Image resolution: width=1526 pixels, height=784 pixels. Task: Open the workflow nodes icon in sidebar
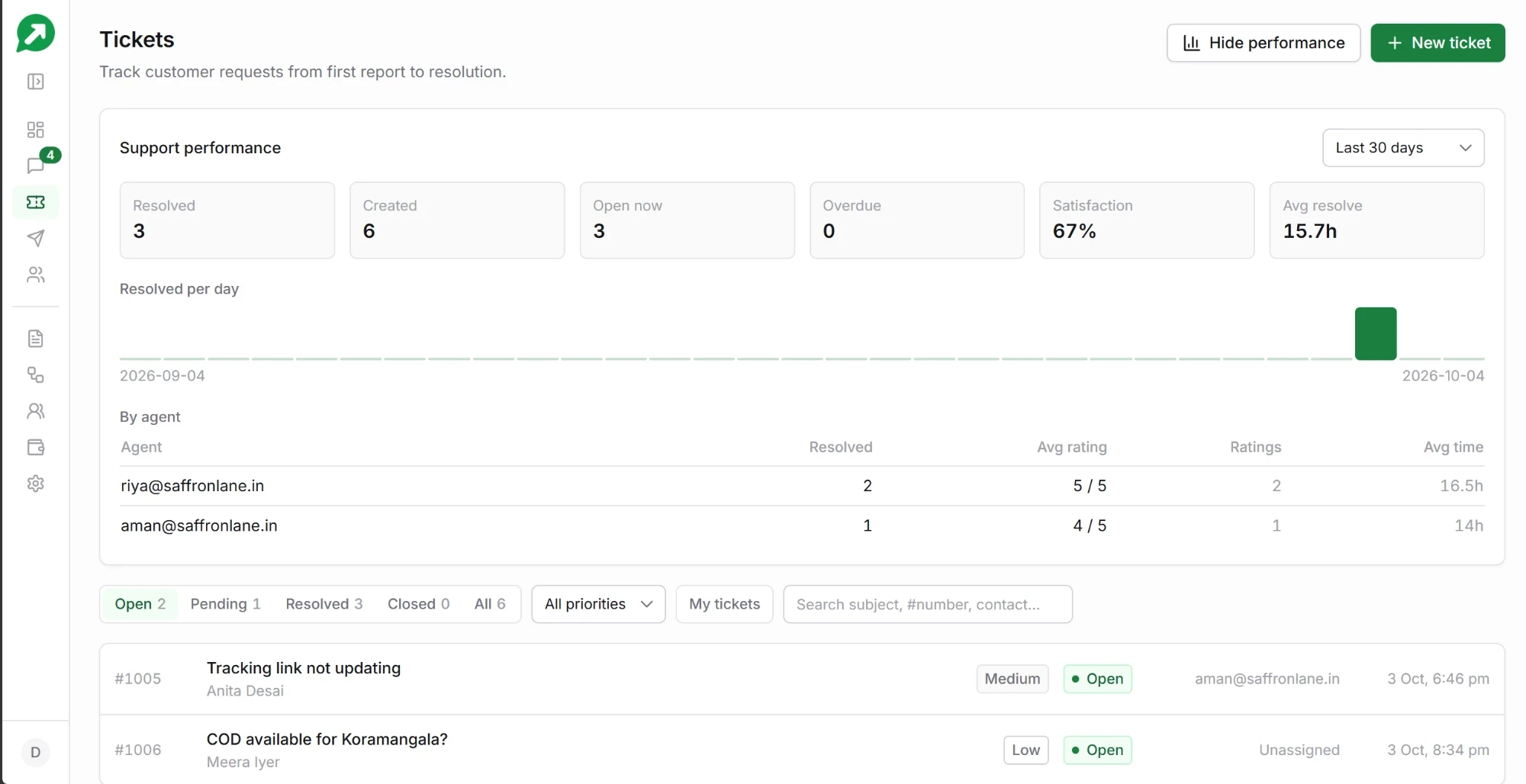click(x=35, y=374)
